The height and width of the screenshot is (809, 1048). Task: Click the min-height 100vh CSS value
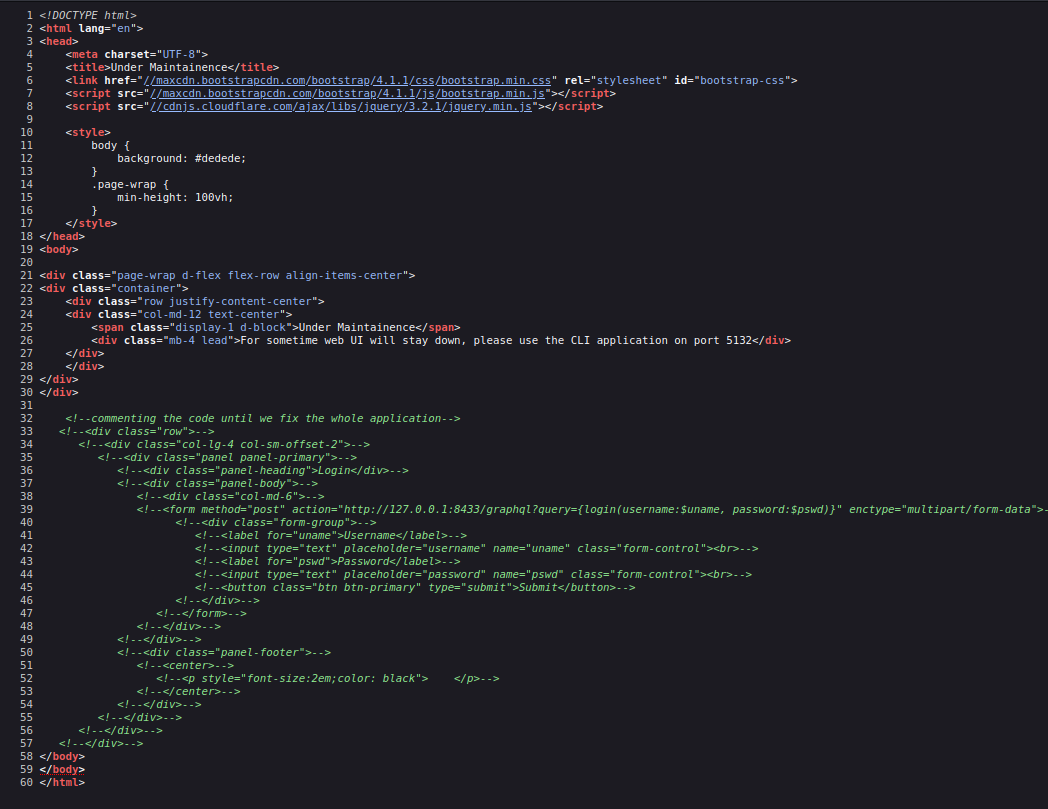[175, 197]
